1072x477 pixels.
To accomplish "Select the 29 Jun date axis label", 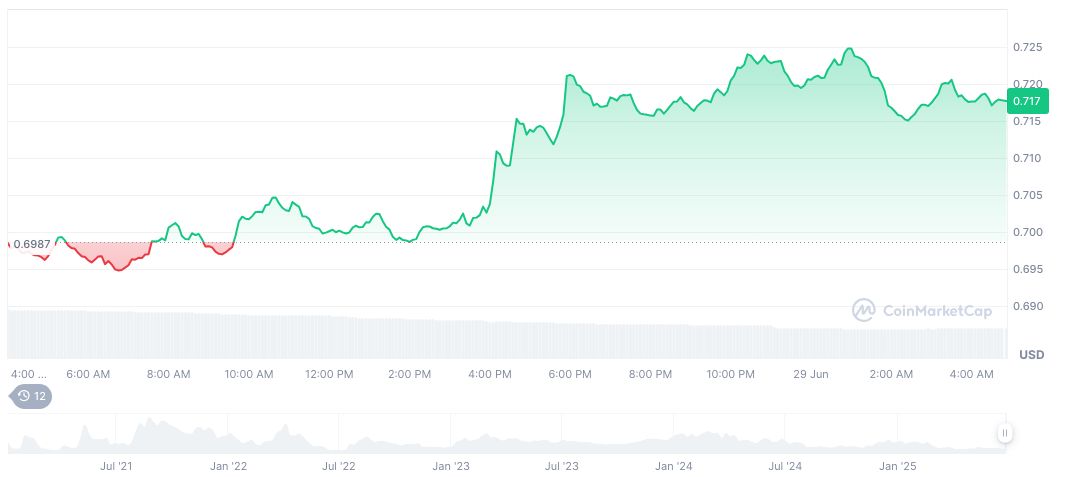I will [x=810, y=374].
